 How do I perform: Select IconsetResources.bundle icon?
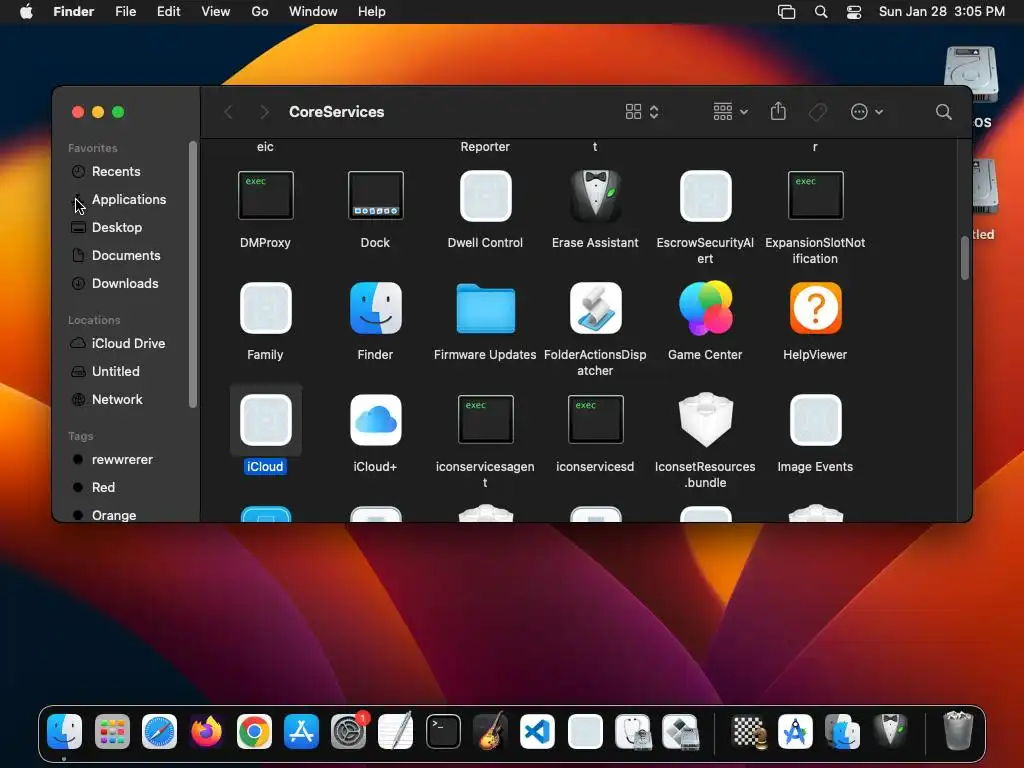(705, 419)
